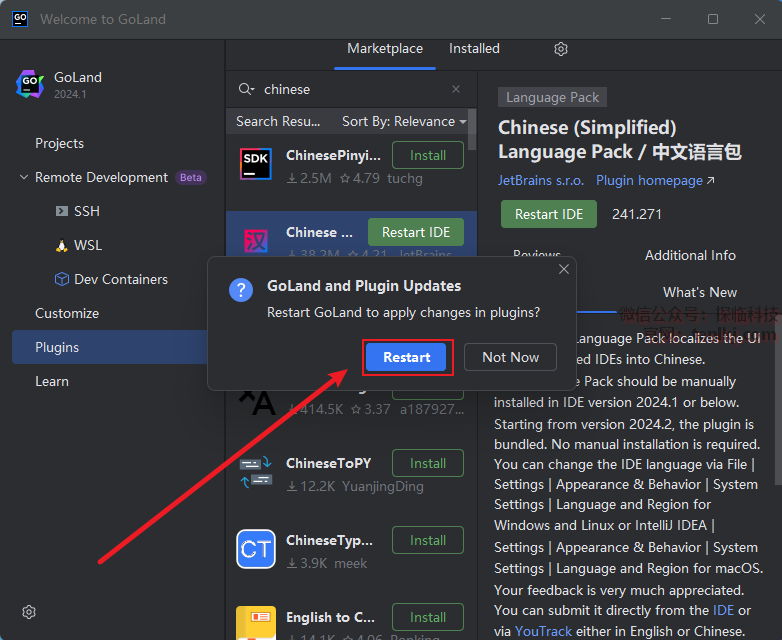Open the Plugin homepage link
This screenshot has height=640, width=782.
pyautogui.click(x=655, y=181)
